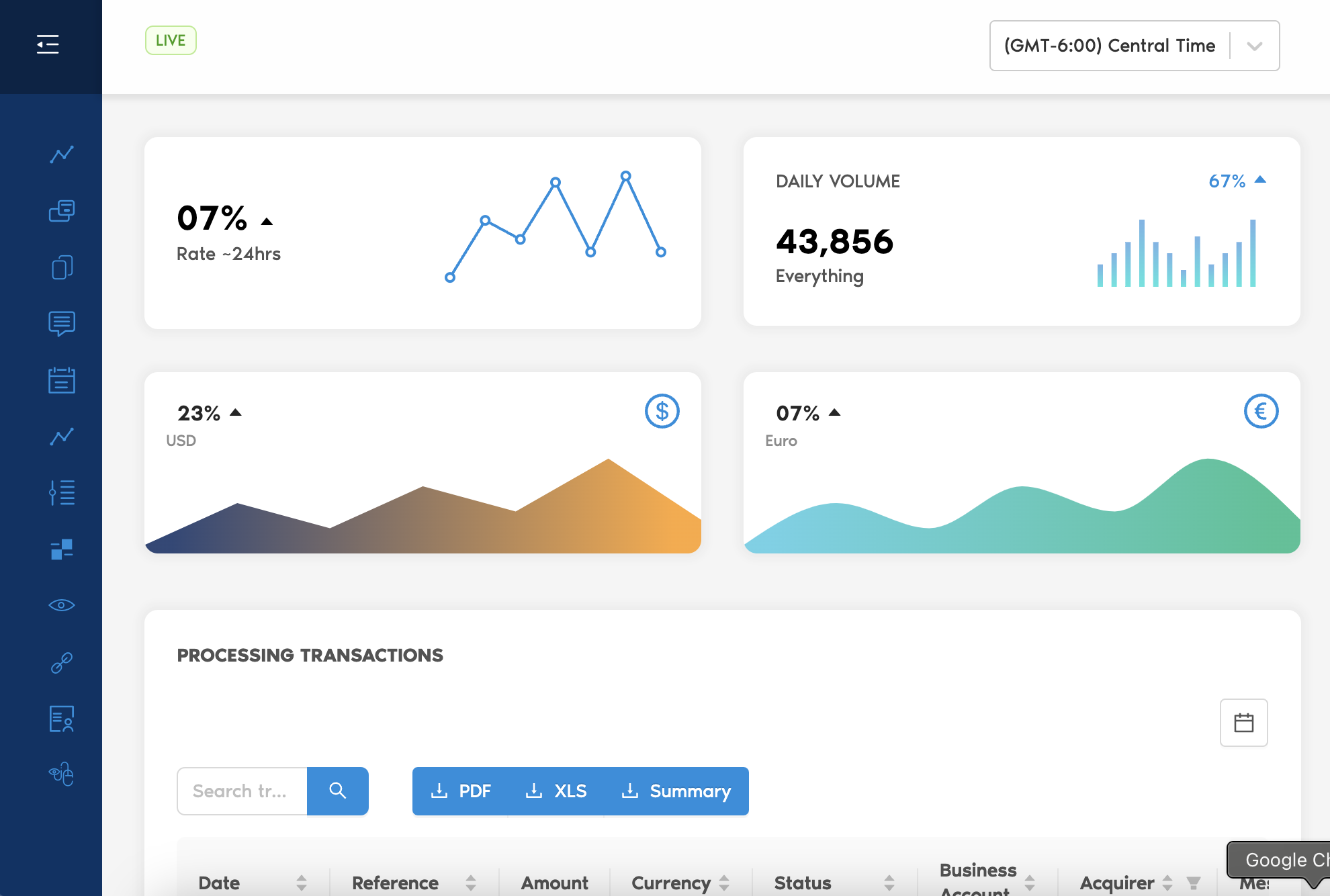Screen dimensions: 1330x896
Task: Expand the Central Time timezone dropdown
Action: coord(1254,46)
